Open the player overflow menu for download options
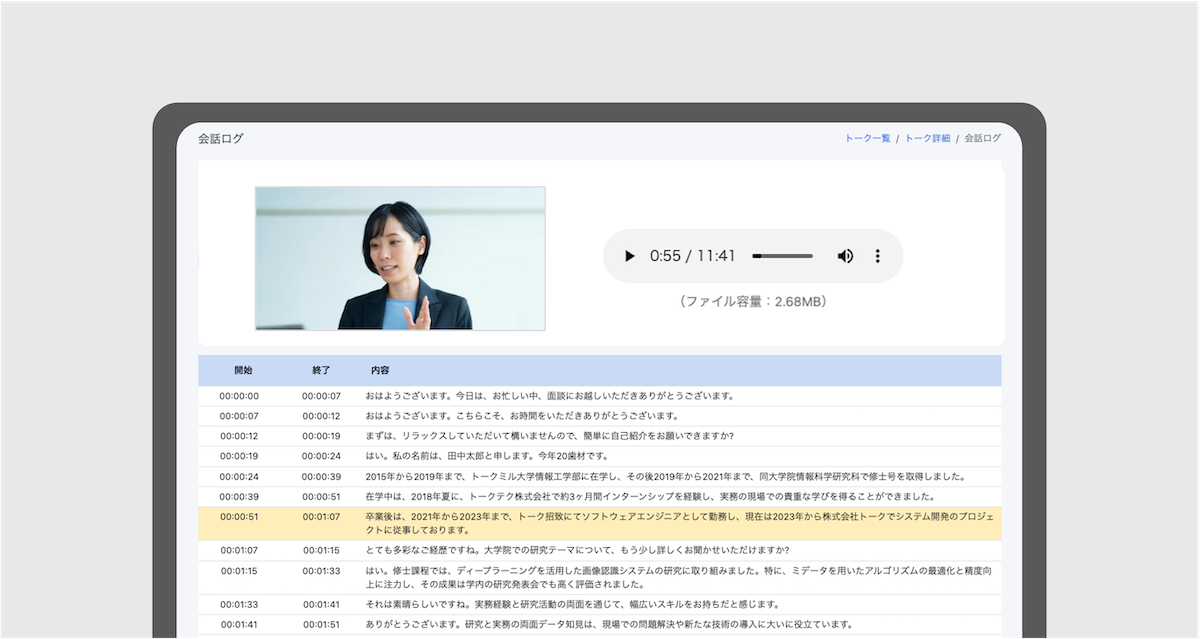The image size is (1200, 639). click(x=877, y=256)
